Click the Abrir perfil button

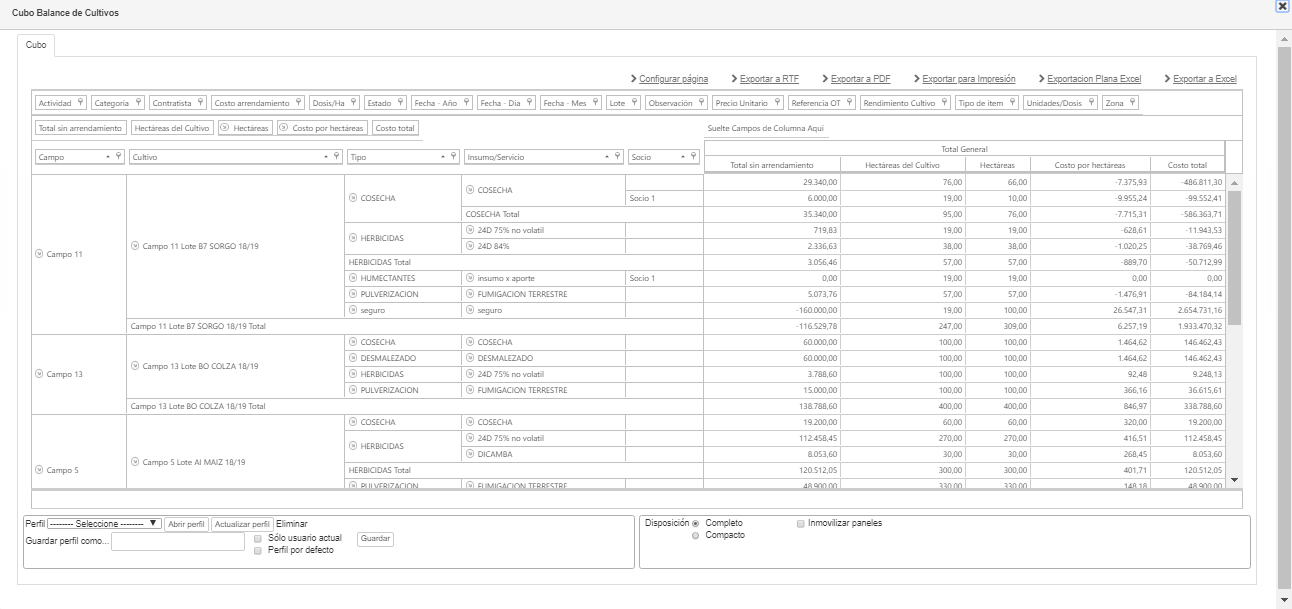tap(187, 524)
